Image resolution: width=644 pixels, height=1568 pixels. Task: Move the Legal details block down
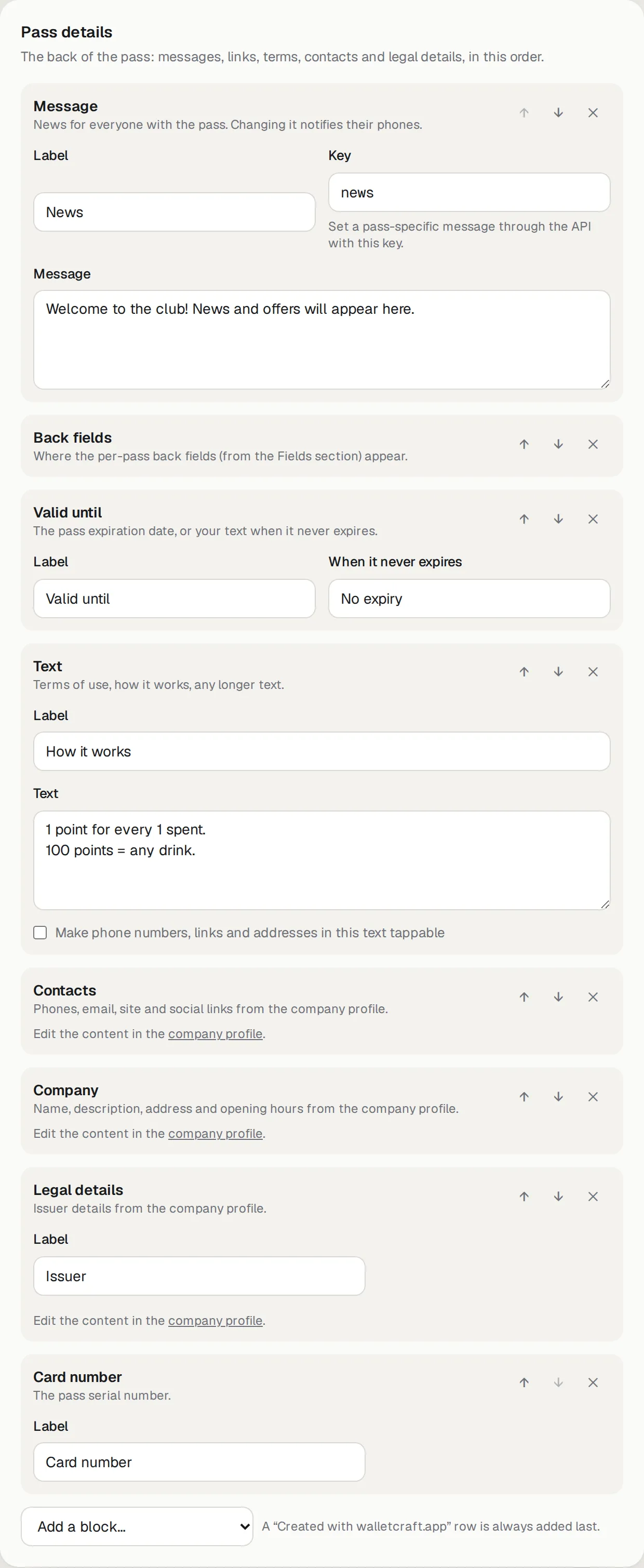[x=558, y=1197]
